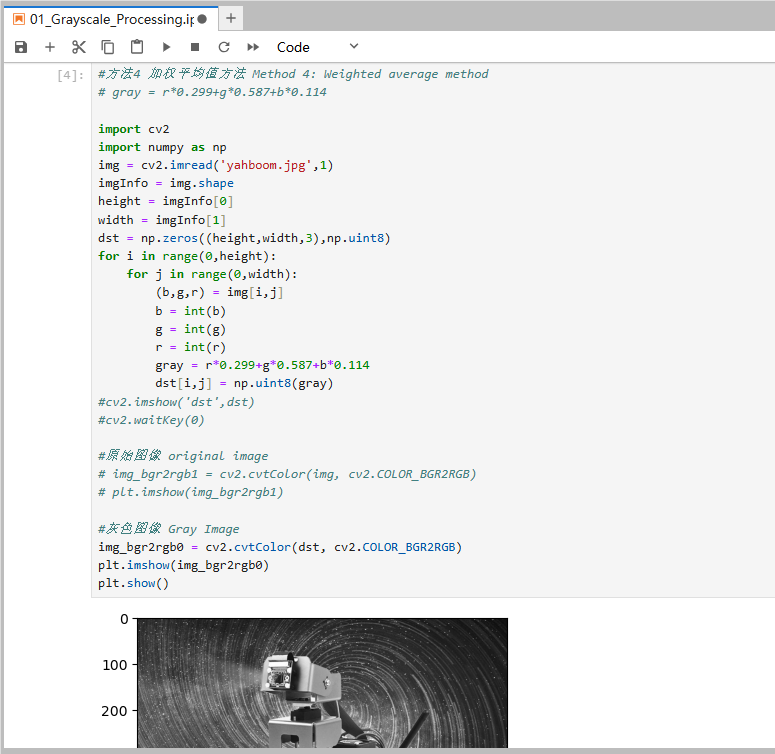The height and width of the screenshot is (754, 775).
Task: Click the 'plt.imshow(img_bgr2rgb0)' line
Action: click(183, 565)
